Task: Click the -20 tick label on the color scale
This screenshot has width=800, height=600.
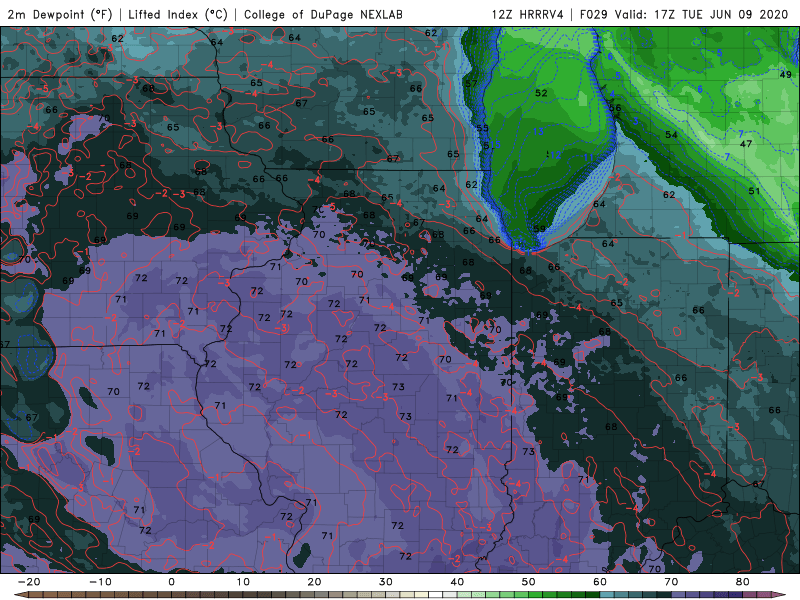Action: (29, 582)
